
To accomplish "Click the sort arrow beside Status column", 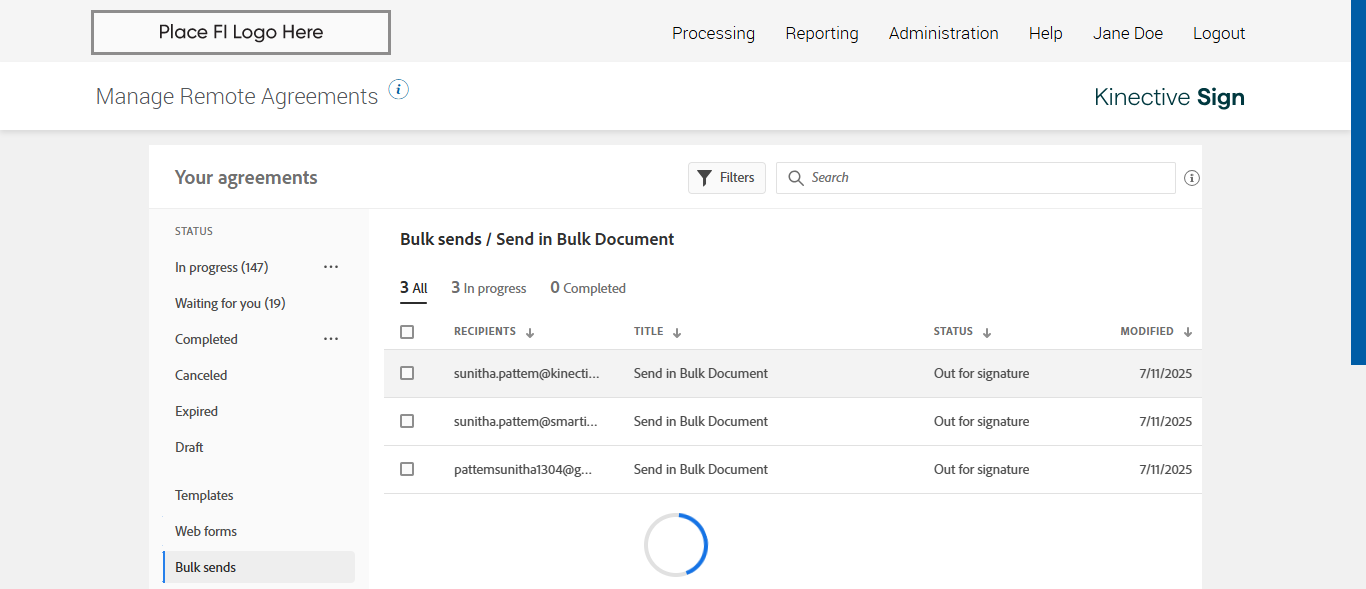I will (987, 332).
